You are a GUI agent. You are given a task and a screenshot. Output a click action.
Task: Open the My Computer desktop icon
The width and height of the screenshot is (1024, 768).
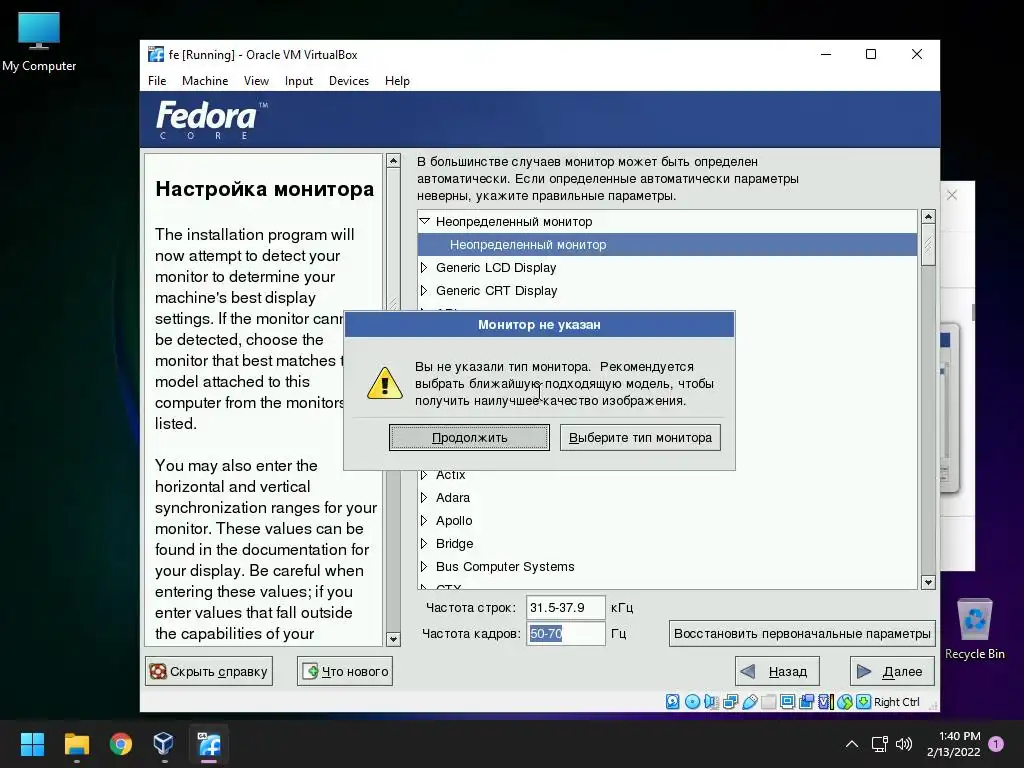[39, 42]
